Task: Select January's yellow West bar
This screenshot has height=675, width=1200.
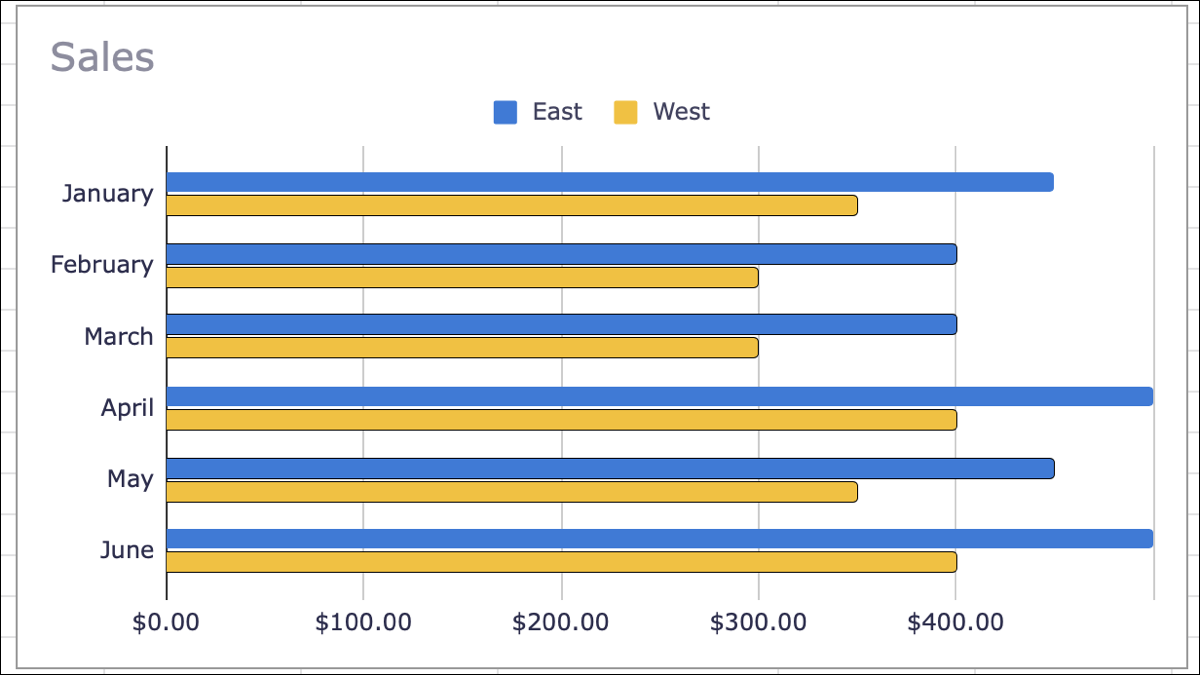Action: point(512,206)
